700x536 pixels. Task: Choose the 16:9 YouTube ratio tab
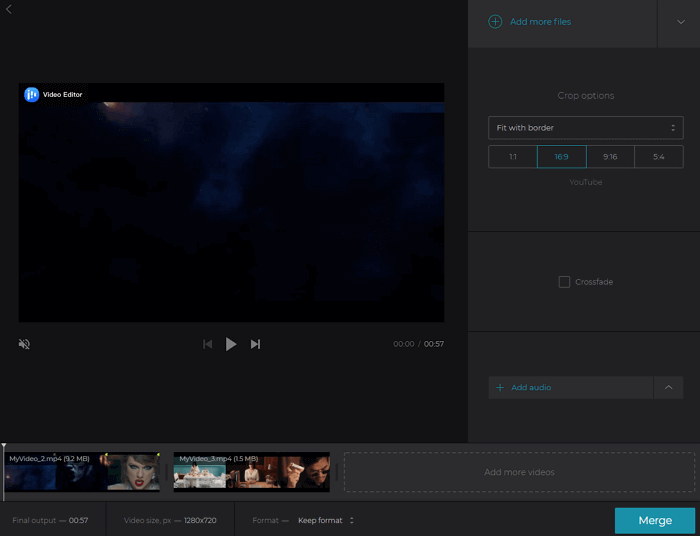(561, 157)
